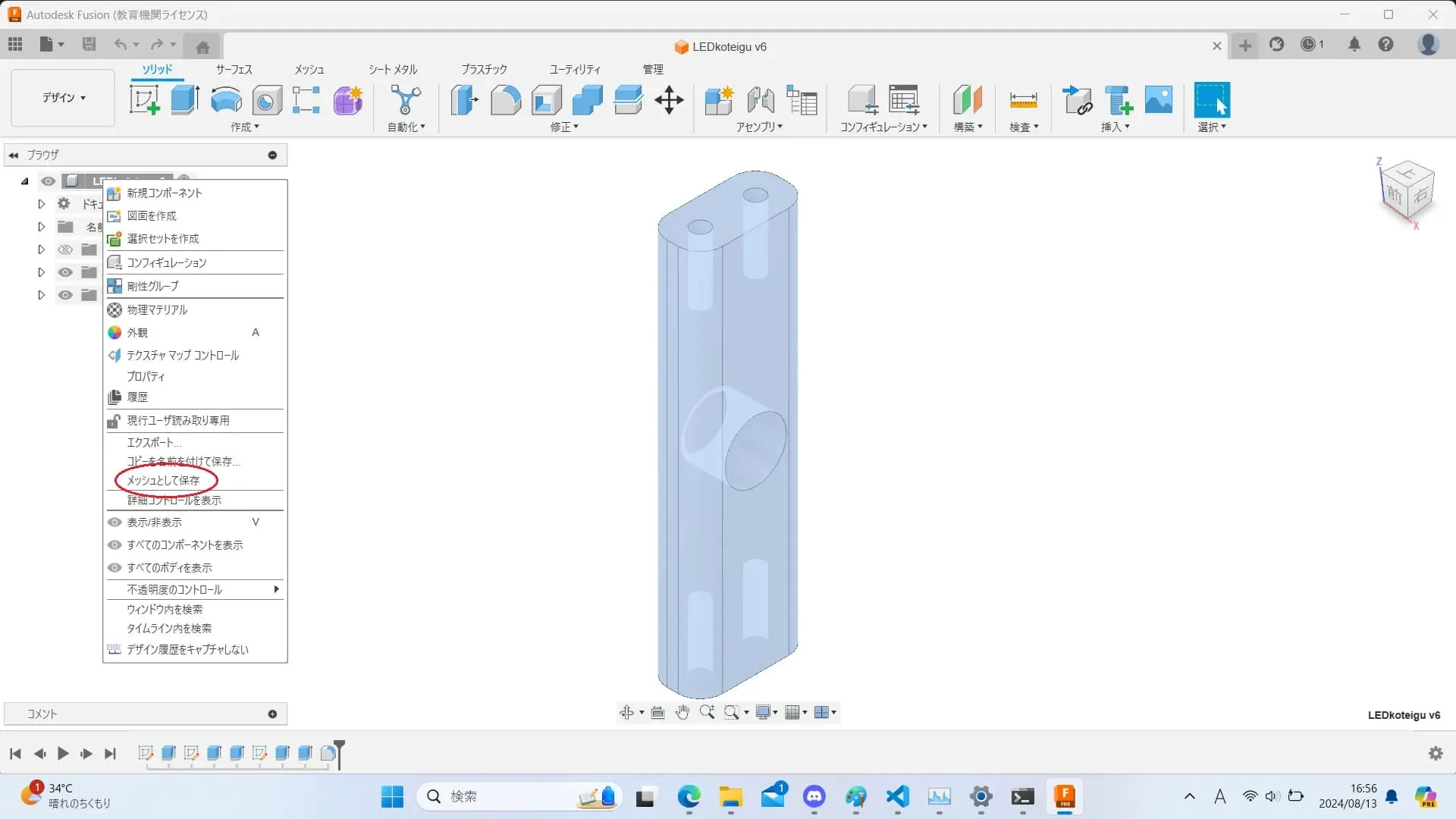
Task: Hide the bottom browser folder with eye icon
Action: (65, 295)
